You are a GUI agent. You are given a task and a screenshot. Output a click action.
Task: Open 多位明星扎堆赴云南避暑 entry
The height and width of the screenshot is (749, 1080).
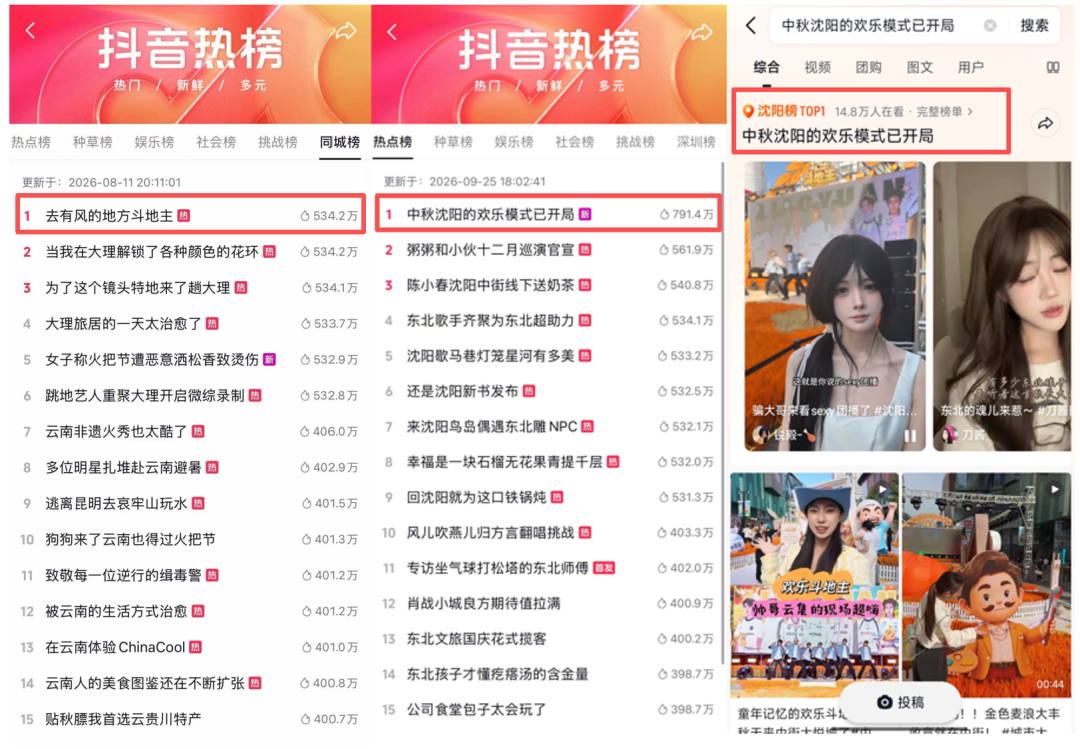point(191,467)
